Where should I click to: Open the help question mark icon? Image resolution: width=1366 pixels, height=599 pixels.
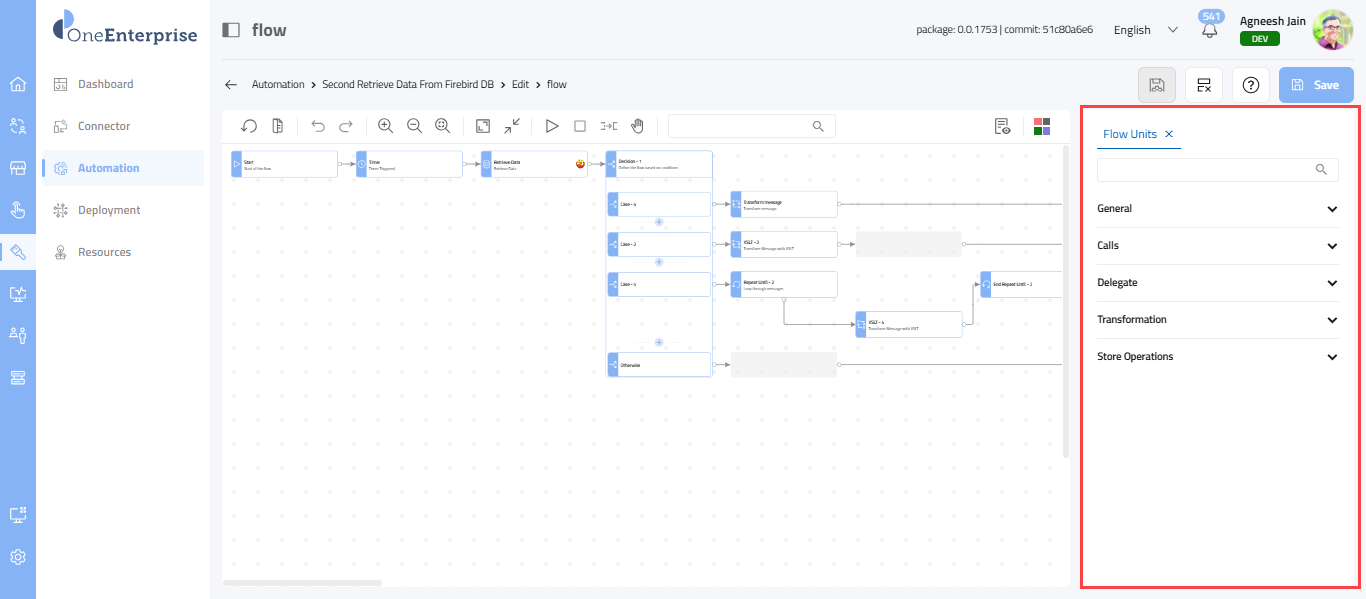click(1250, 85)
